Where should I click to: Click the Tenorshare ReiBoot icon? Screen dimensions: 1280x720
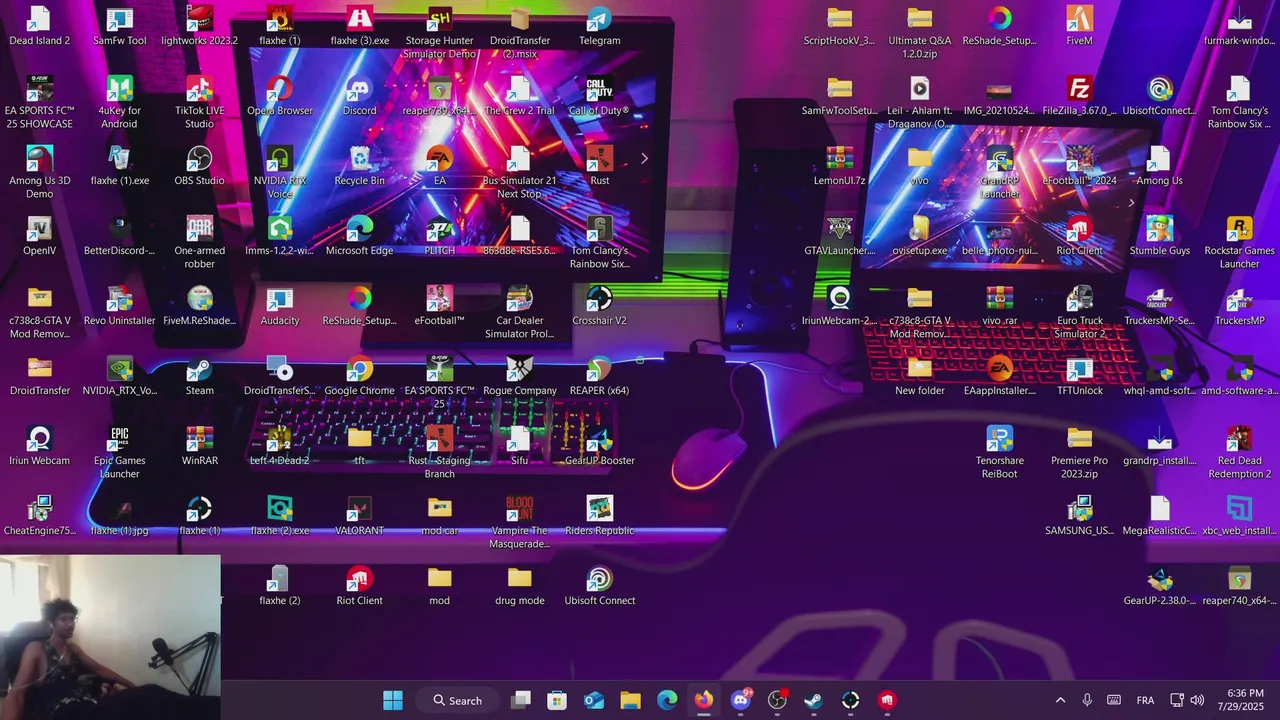point(999,453)
